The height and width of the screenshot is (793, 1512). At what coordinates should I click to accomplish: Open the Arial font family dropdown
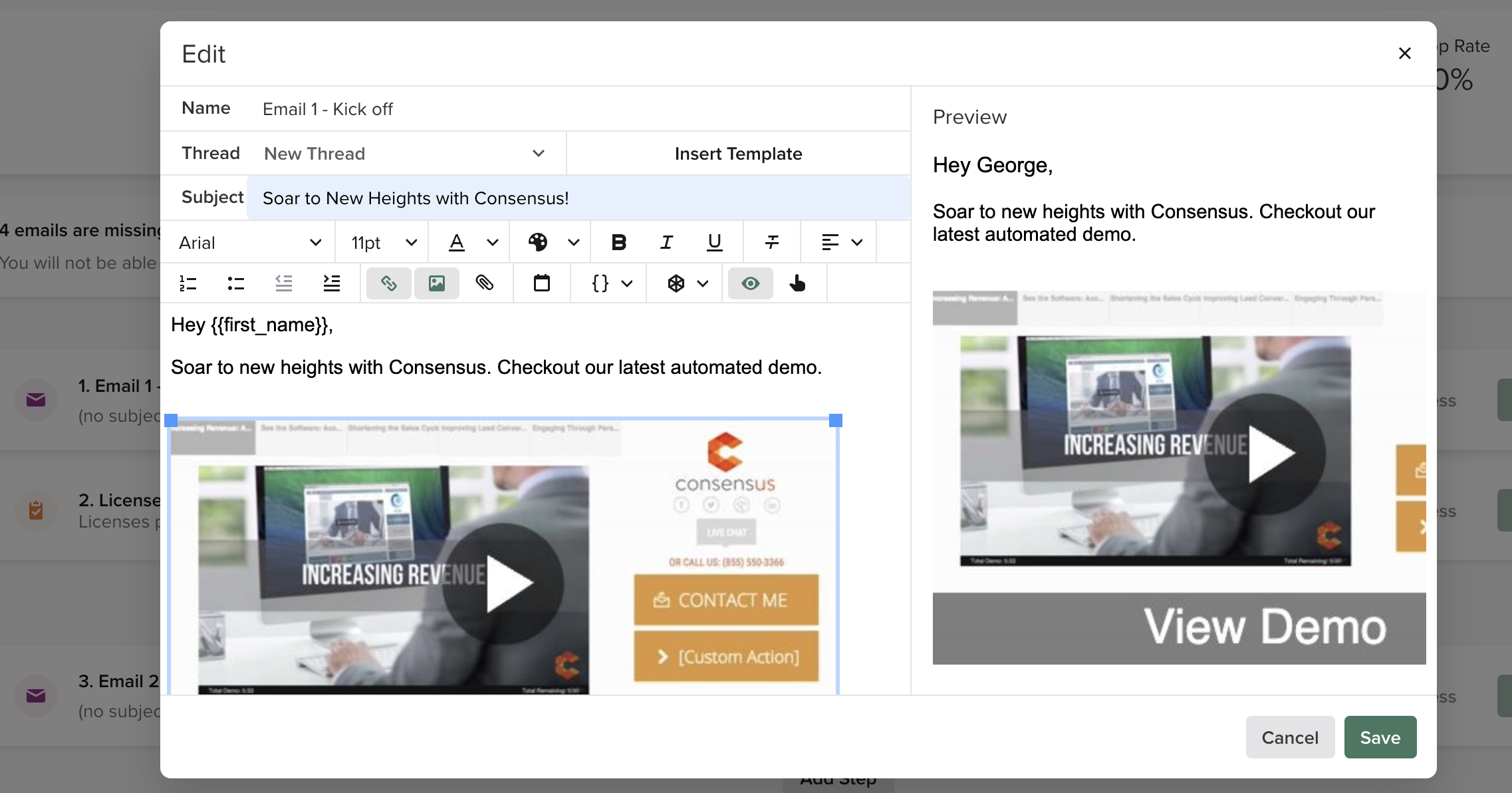point(249,243)
